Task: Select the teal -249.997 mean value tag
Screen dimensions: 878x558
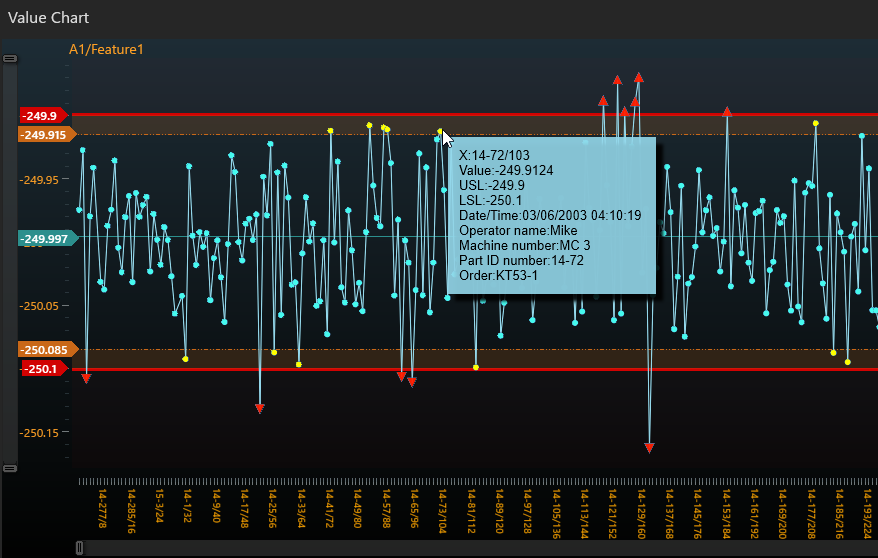Action: [x=45, y=239]
